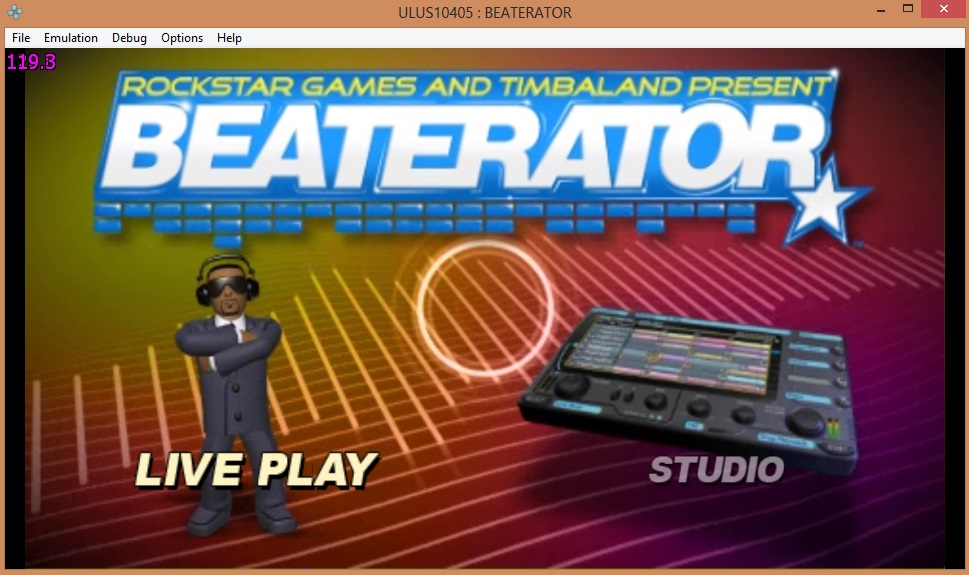Click the magenta FPS counter readout
Viewport: 969px width, 575px height.
tap(31, 62)
